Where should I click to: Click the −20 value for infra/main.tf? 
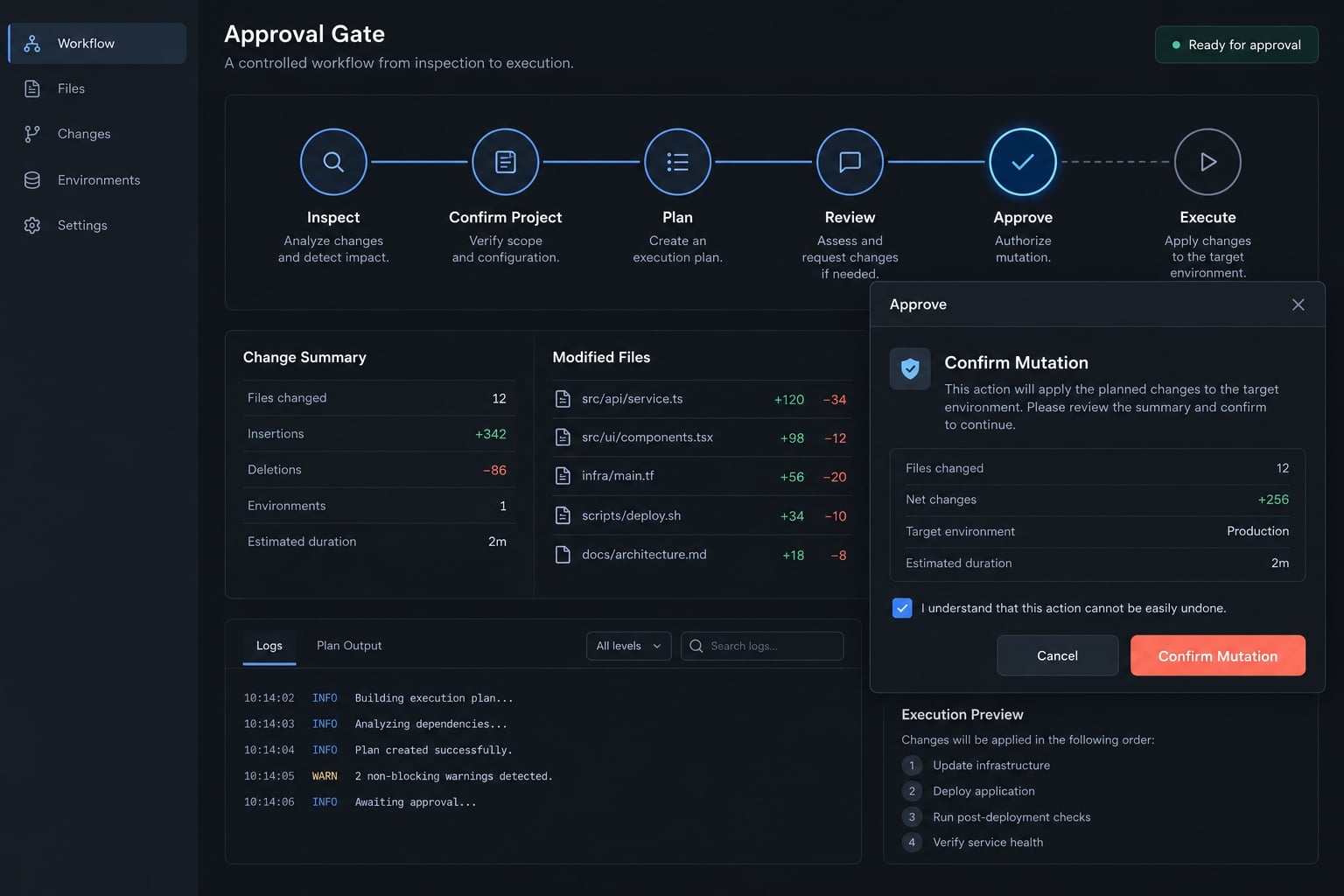tap(835, 477)
